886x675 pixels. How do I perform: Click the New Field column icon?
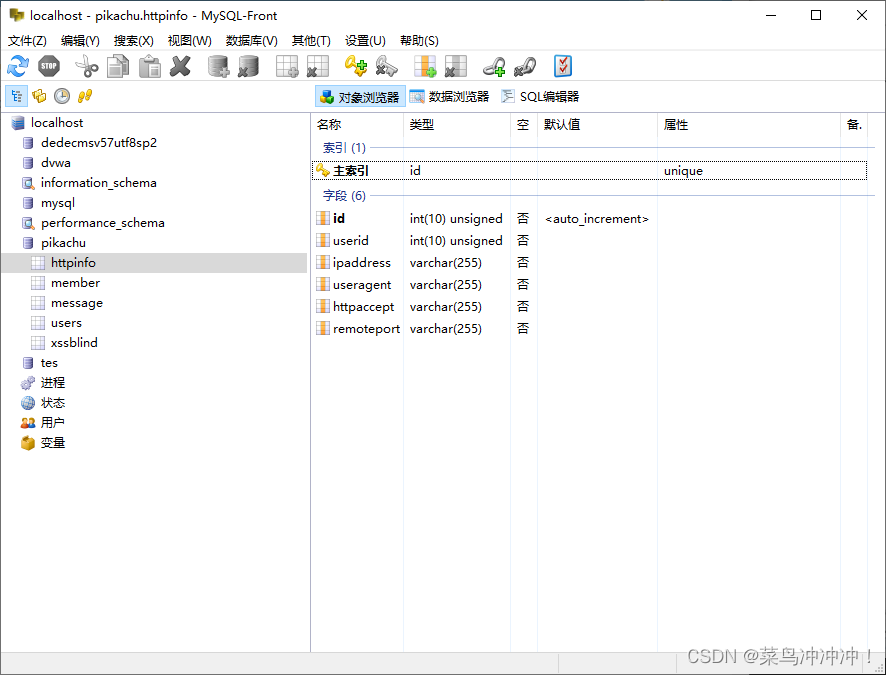pyautogui.click(x=425, y=66)
